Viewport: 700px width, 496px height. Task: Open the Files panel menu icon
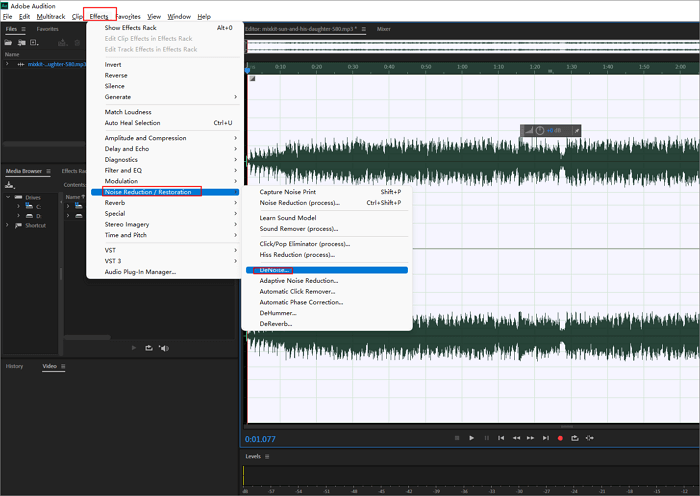click(24, 29)
